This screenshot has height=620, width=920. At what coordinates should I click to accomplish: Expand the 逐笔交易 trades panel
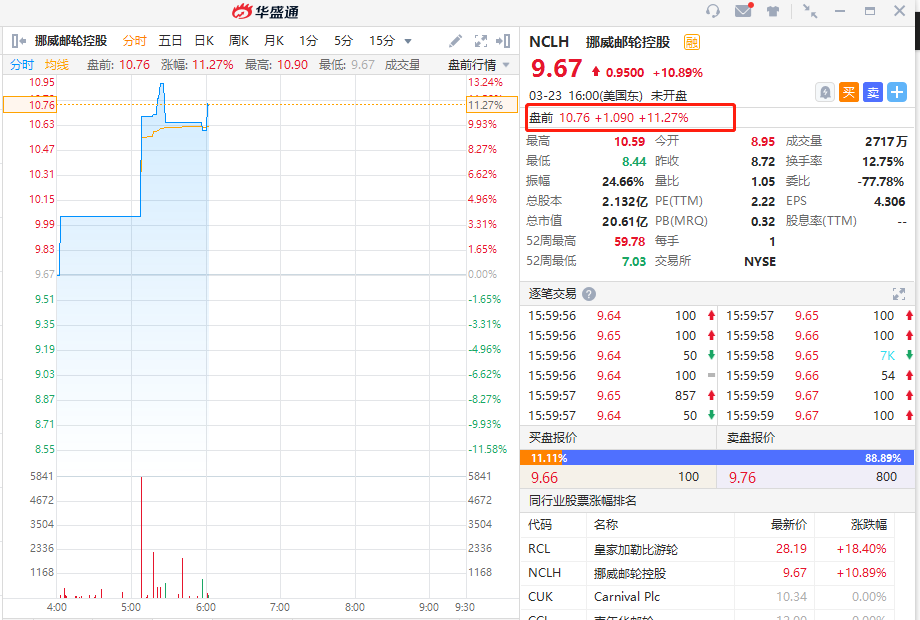pos(899,294)
